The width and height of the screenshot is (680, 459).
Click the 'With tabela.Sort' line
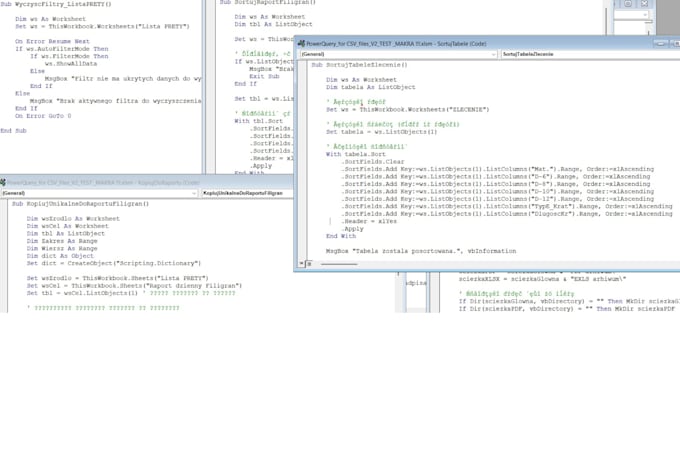pyautogui.click(x=356, y=154)
